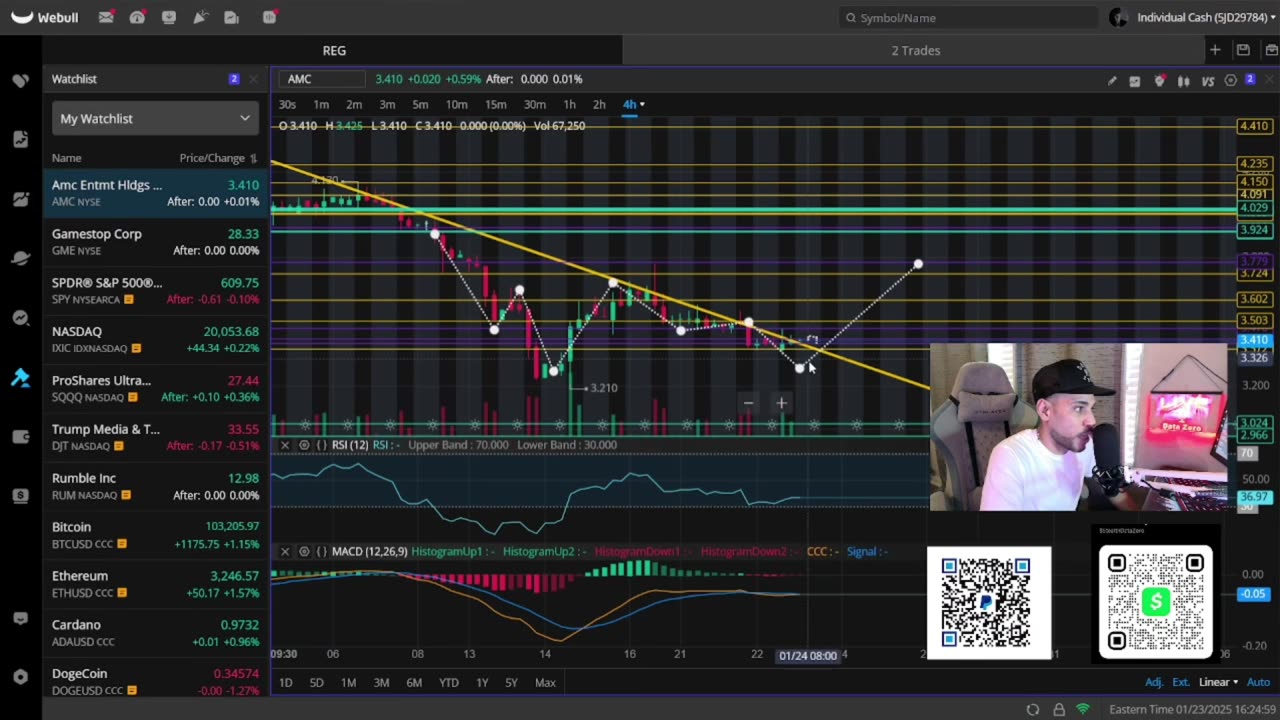Set chart range to 5Y

(511, 682)
